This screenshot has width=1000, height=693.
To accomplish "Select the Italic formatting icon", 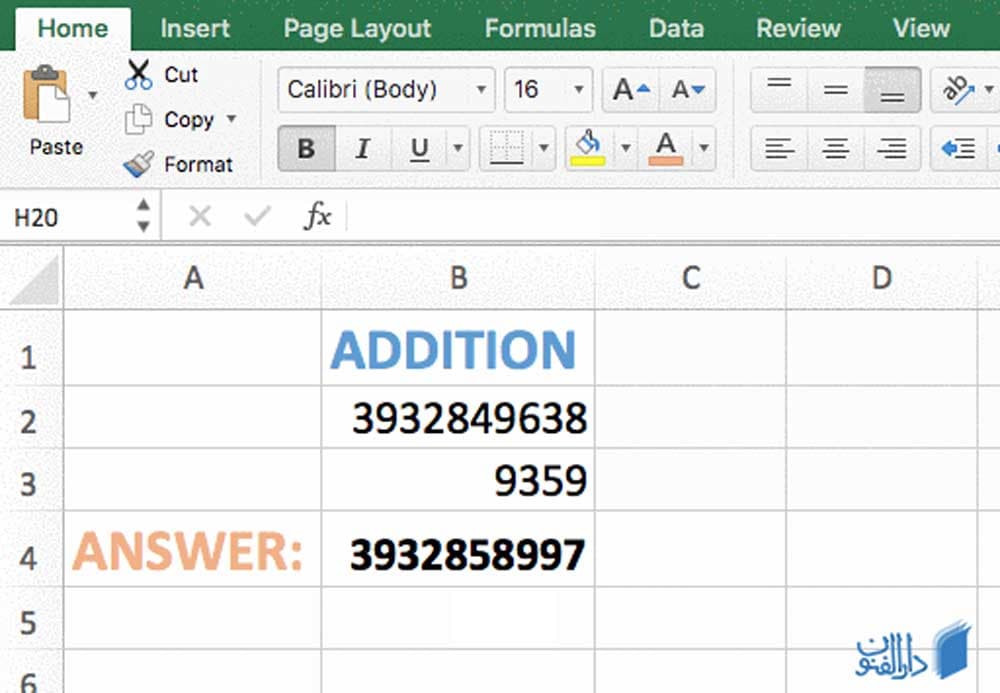I will point(362,148).
